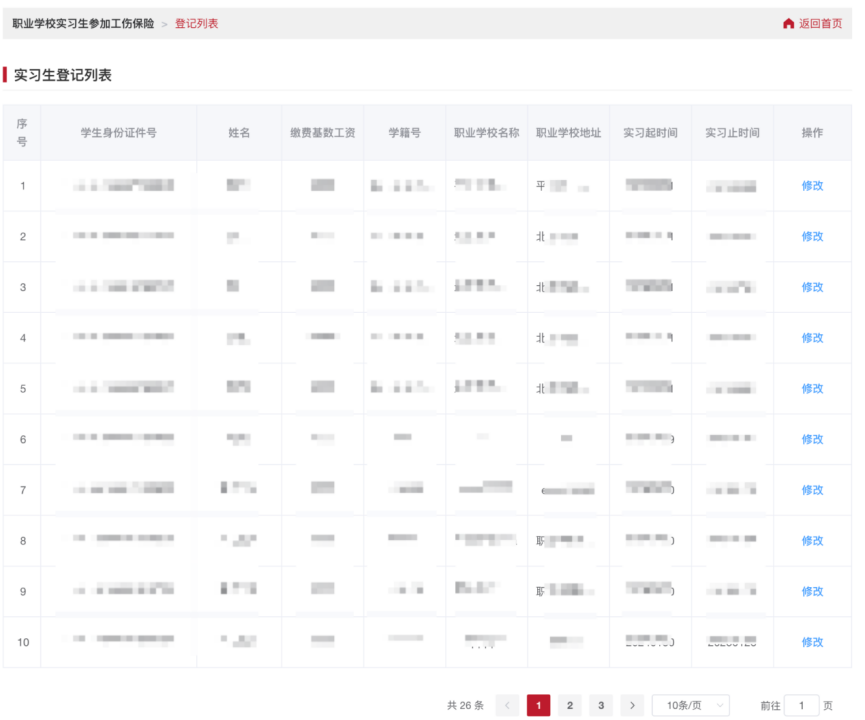Screen dimensions: 865x720
Task: Click the home icon beside 返回首页
Action: click(788, 24)
